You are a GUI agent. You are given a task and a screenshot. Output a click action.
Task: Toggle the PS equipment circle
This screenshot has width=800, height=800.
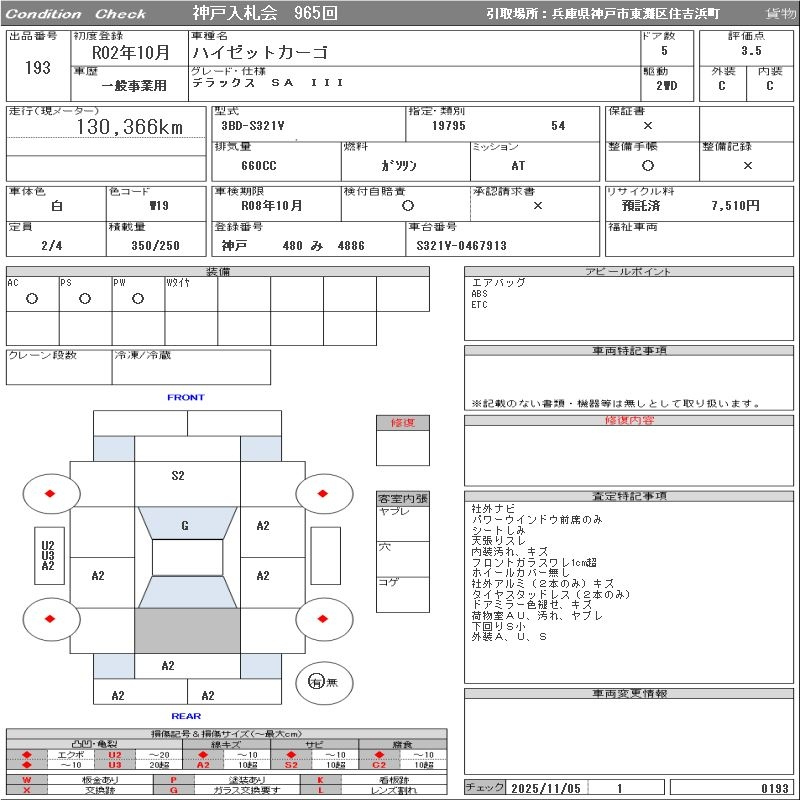tap(84, 298)
